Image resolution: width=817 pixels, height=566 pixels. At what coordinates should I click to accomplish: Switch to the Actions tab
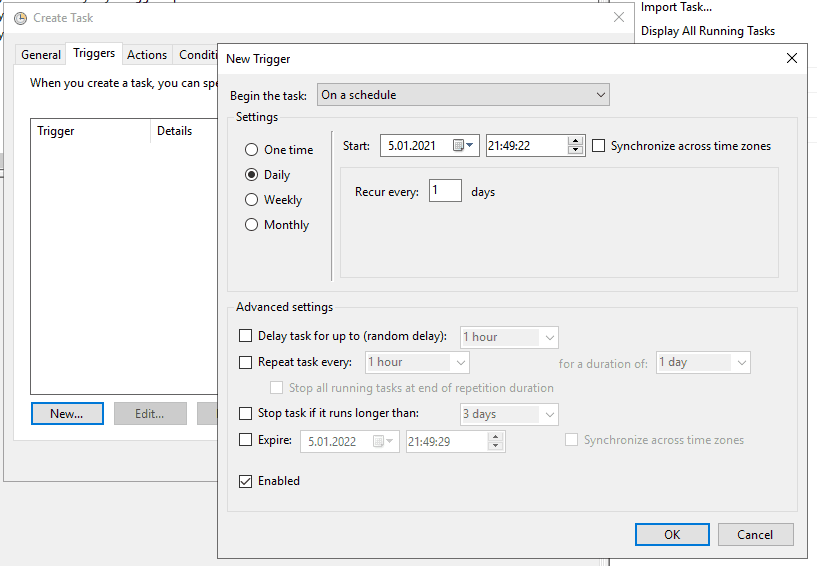[x=147, y=55]
